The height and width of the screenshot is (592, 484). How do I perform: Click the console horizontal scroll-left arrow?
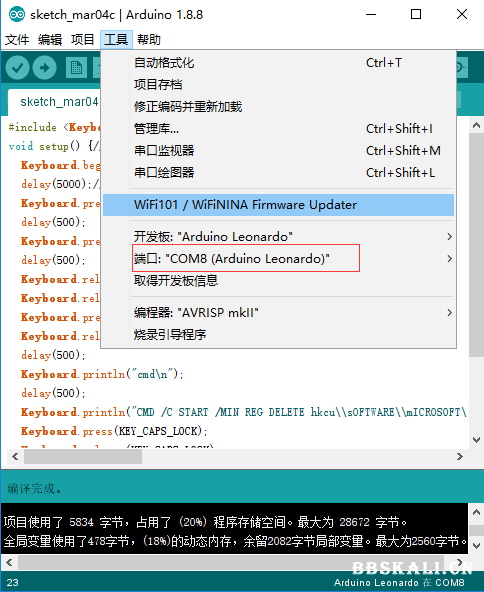[9, 563]
